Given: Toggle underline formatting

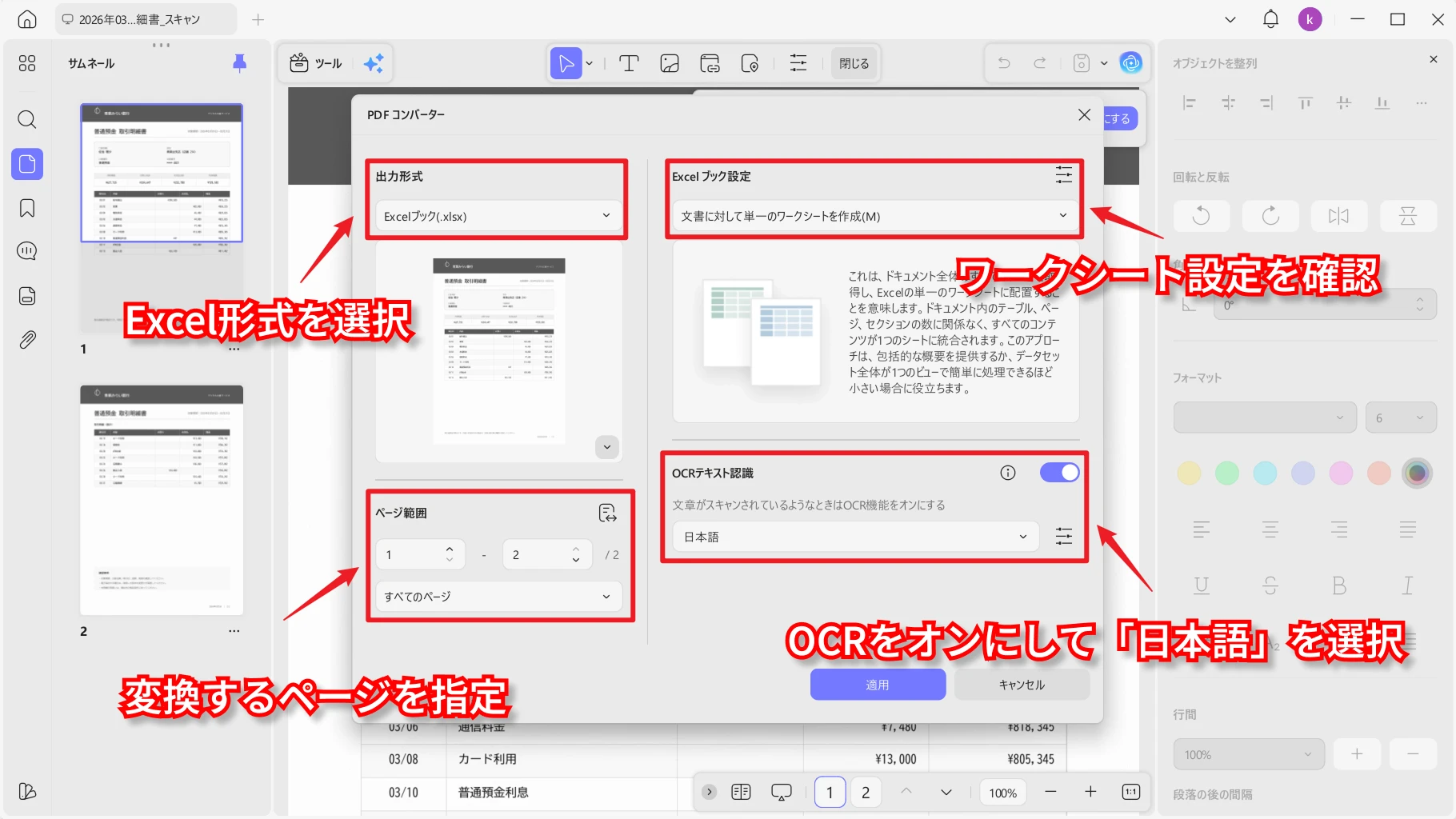Looking at the screenshot, I should [1202, 585].
